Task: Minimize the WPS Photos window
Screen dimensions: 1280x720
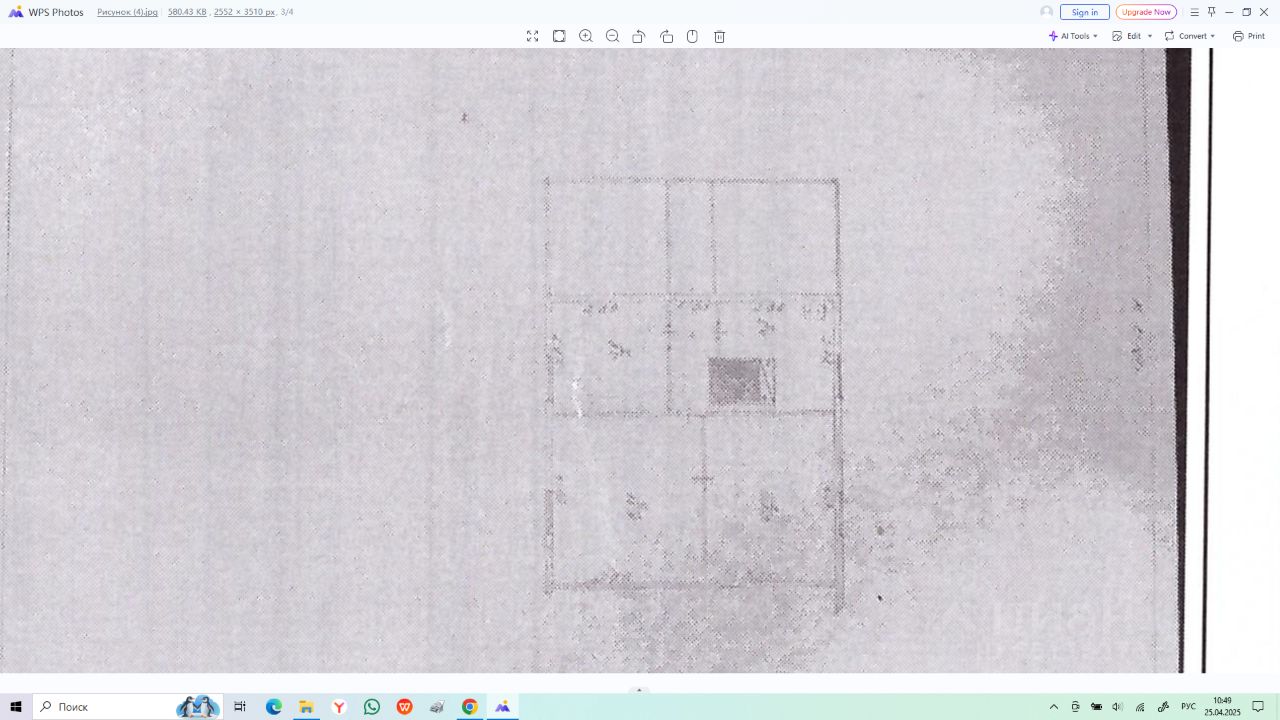Action: pos(1229,12)
